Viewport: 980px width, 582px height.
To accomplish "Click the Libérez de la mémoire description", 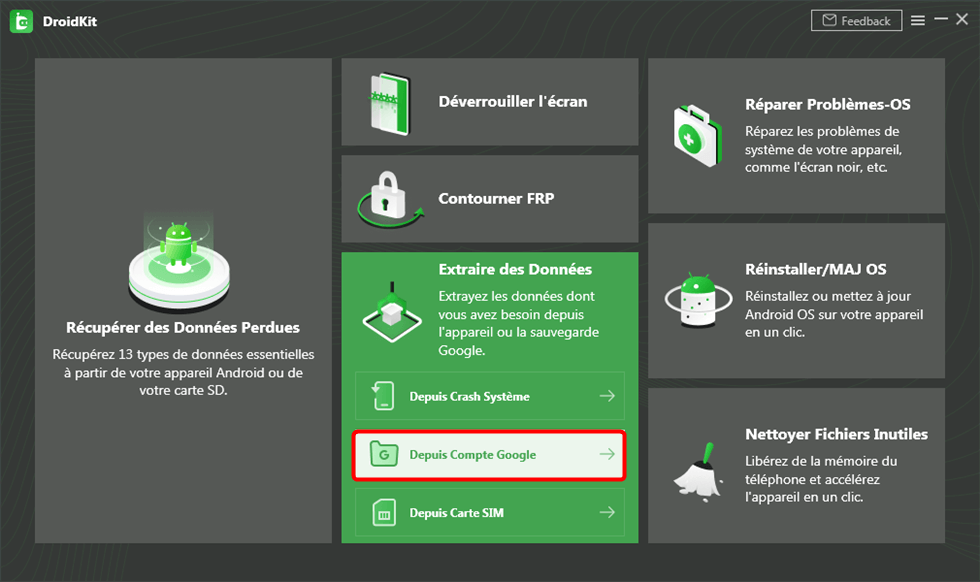I will pos(821,479).
